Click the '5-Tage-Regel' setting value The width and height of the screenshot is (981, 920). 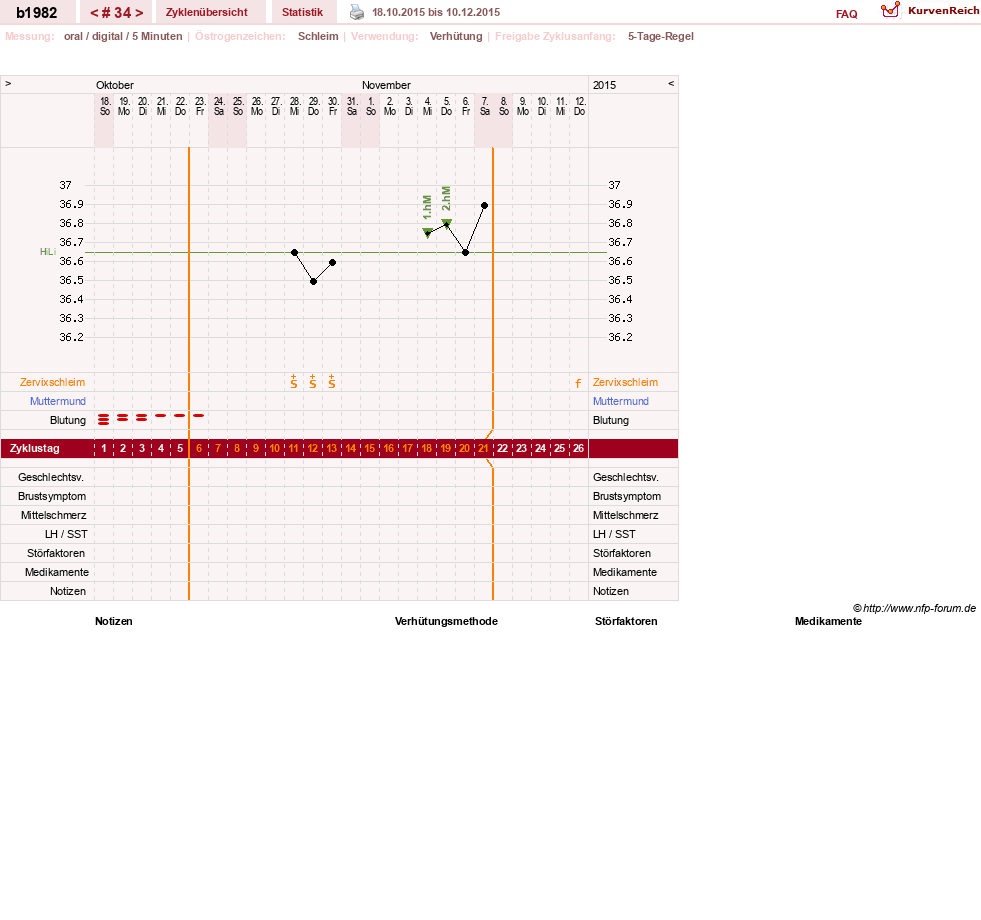point(661,36)
